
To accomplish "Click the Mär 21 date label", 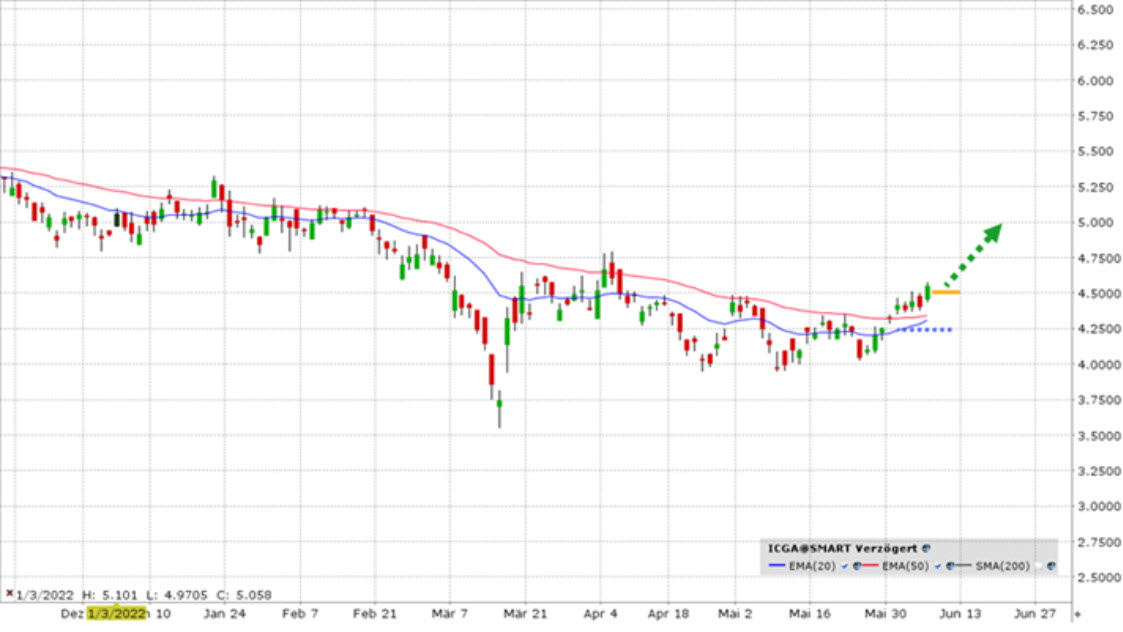I will [x=525, y=613].
